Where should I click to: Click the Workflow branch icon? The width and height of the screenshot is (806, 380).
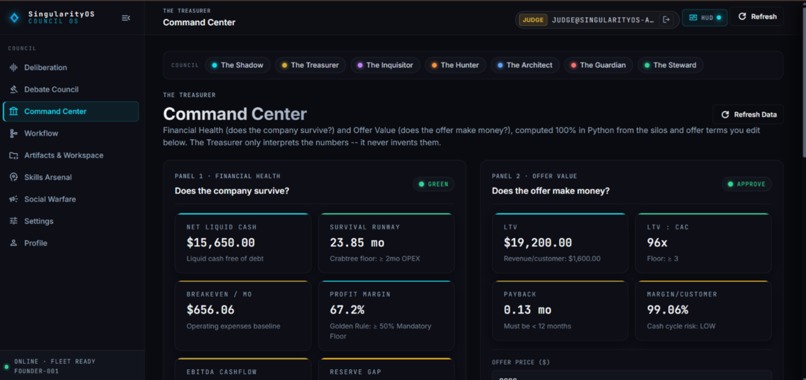pos(14,133)
